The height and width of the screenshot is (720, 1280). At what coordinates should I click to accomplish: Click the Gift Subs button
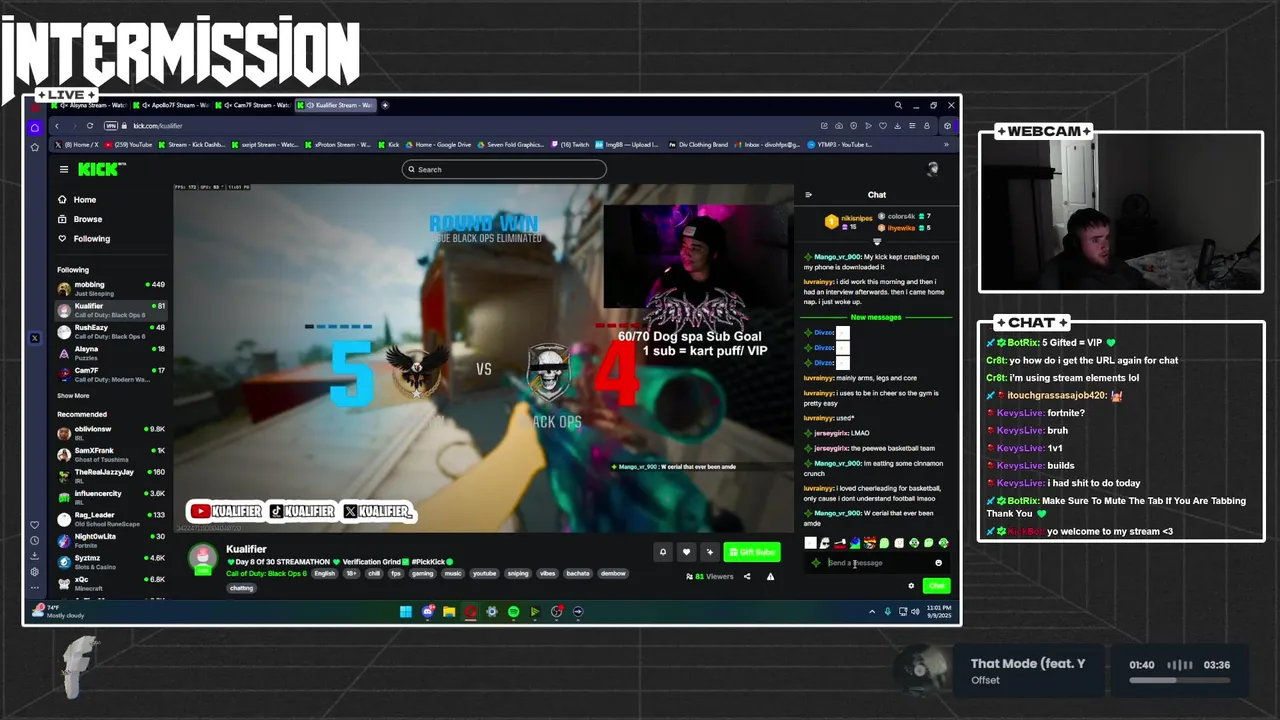752,552
